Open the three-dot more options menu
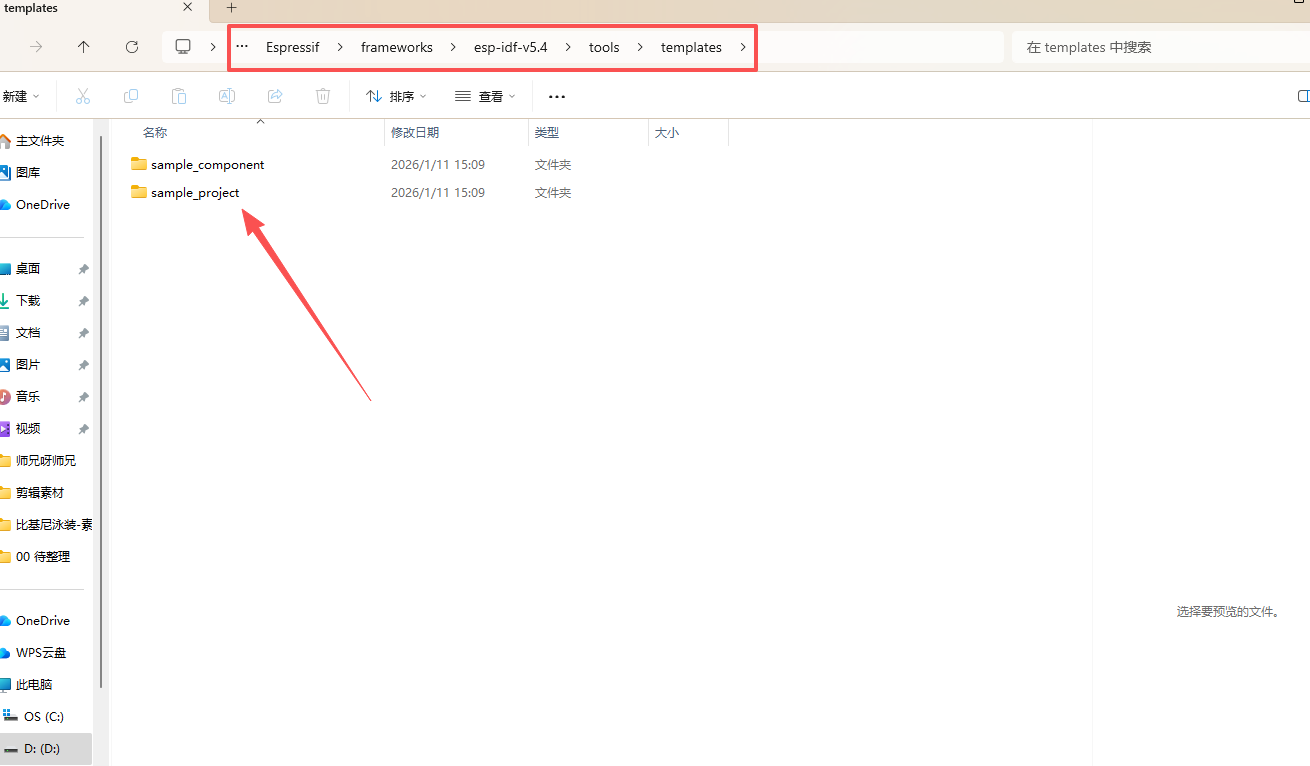Image resolution: width=1310 pixels, height=766 pixels. (x=557, y=96)
